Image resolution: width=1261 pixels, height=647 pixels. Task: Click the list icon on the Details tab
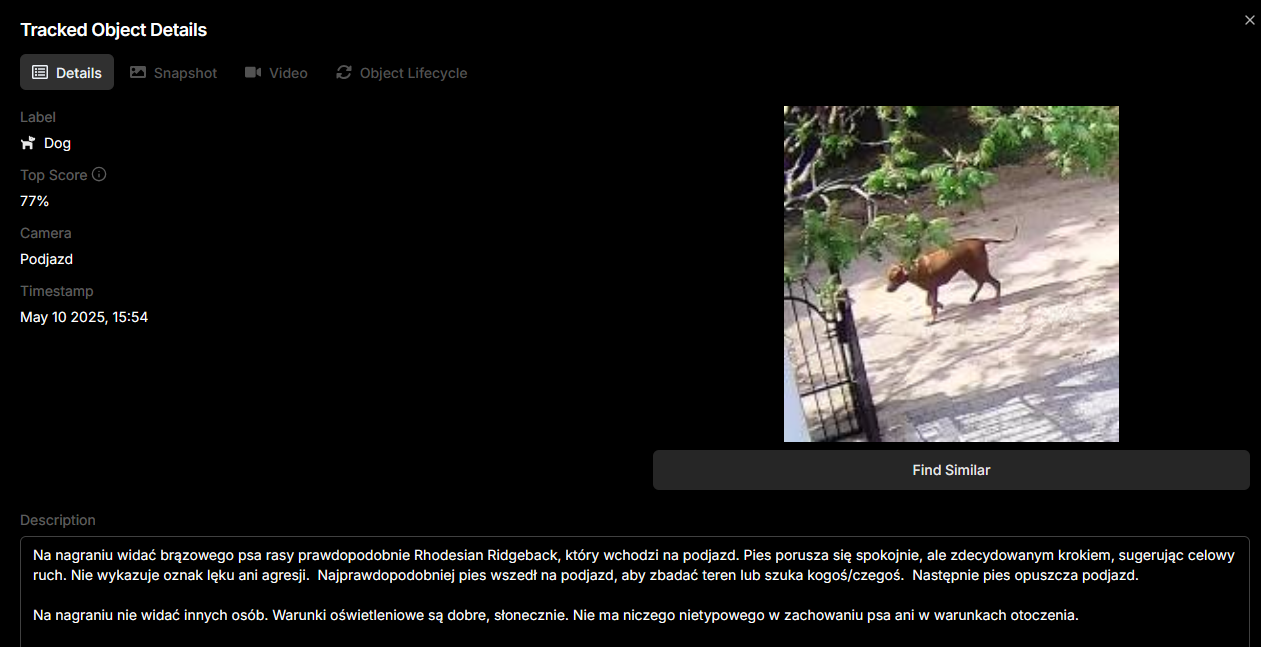pyautogui.click(x=40, y=72)
